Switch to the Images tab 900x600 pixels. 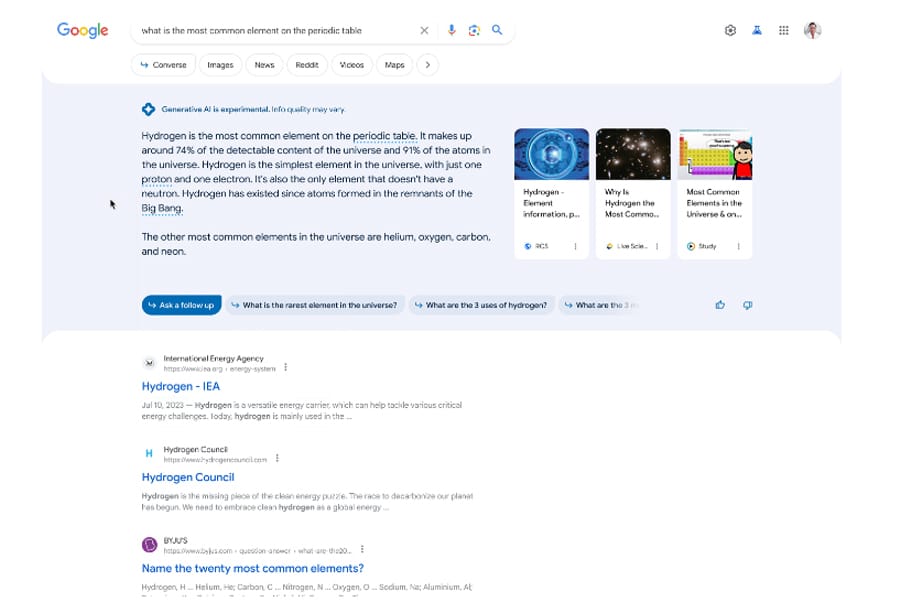click(x=220, y=65)
